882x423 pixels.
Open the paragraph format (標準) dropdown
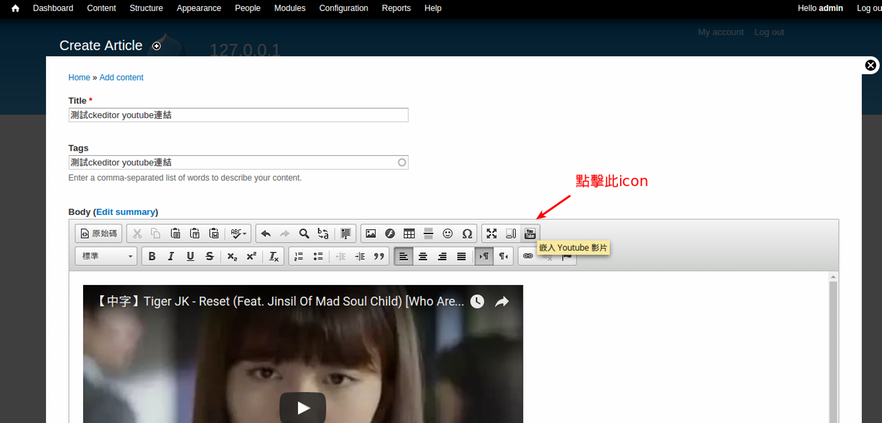tap(106, 256)
